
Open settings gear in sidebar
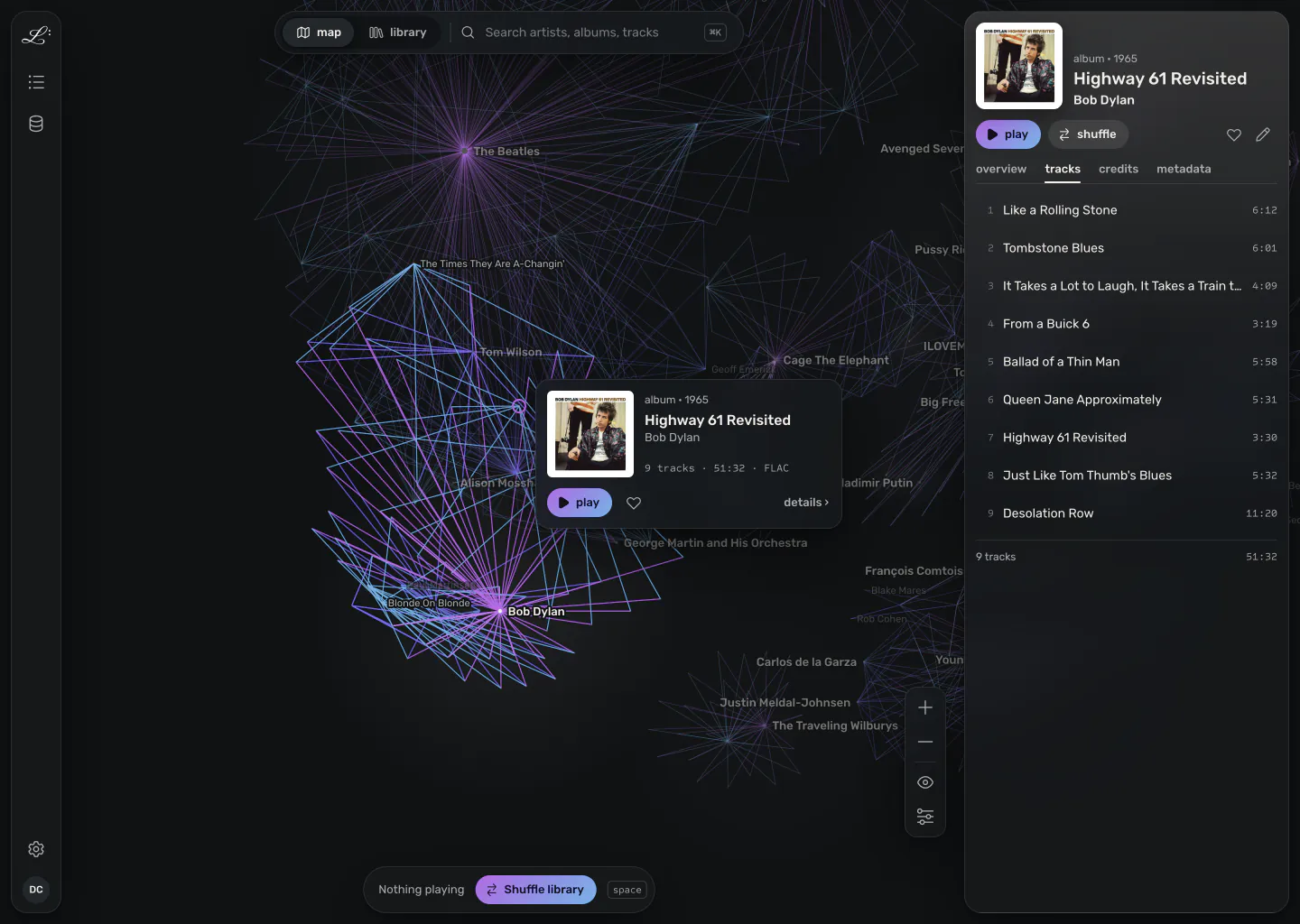tap(36, 849)
